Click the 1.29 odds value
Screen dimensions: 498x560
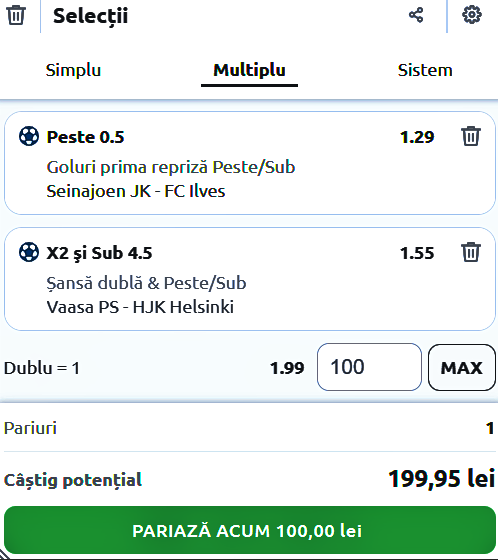click(x=417, y=137)
